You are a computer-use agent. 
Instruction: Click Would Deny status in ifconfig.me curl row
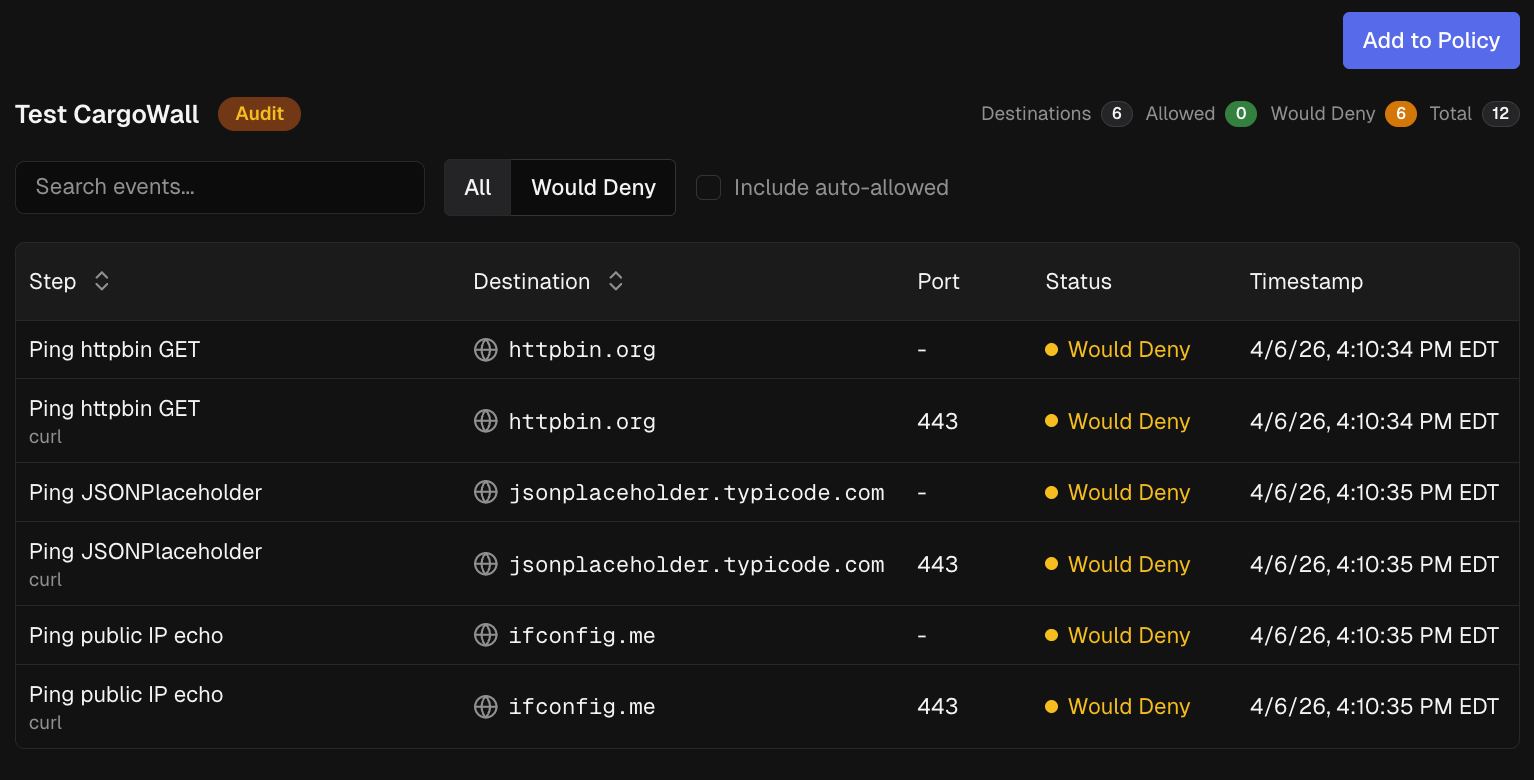(1128, 707)
